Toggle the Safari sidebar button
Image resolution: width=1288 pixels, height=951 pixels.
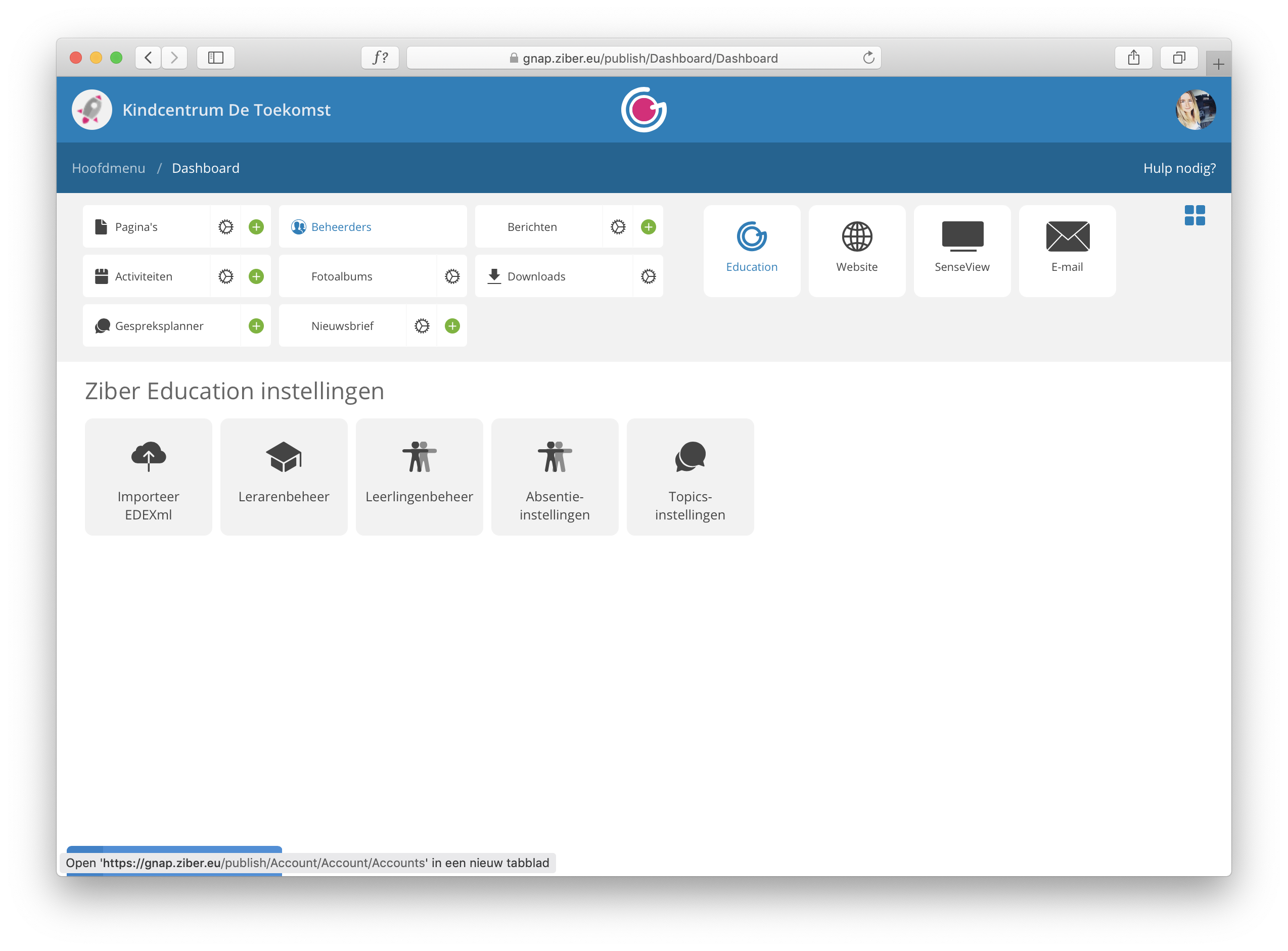215,58
